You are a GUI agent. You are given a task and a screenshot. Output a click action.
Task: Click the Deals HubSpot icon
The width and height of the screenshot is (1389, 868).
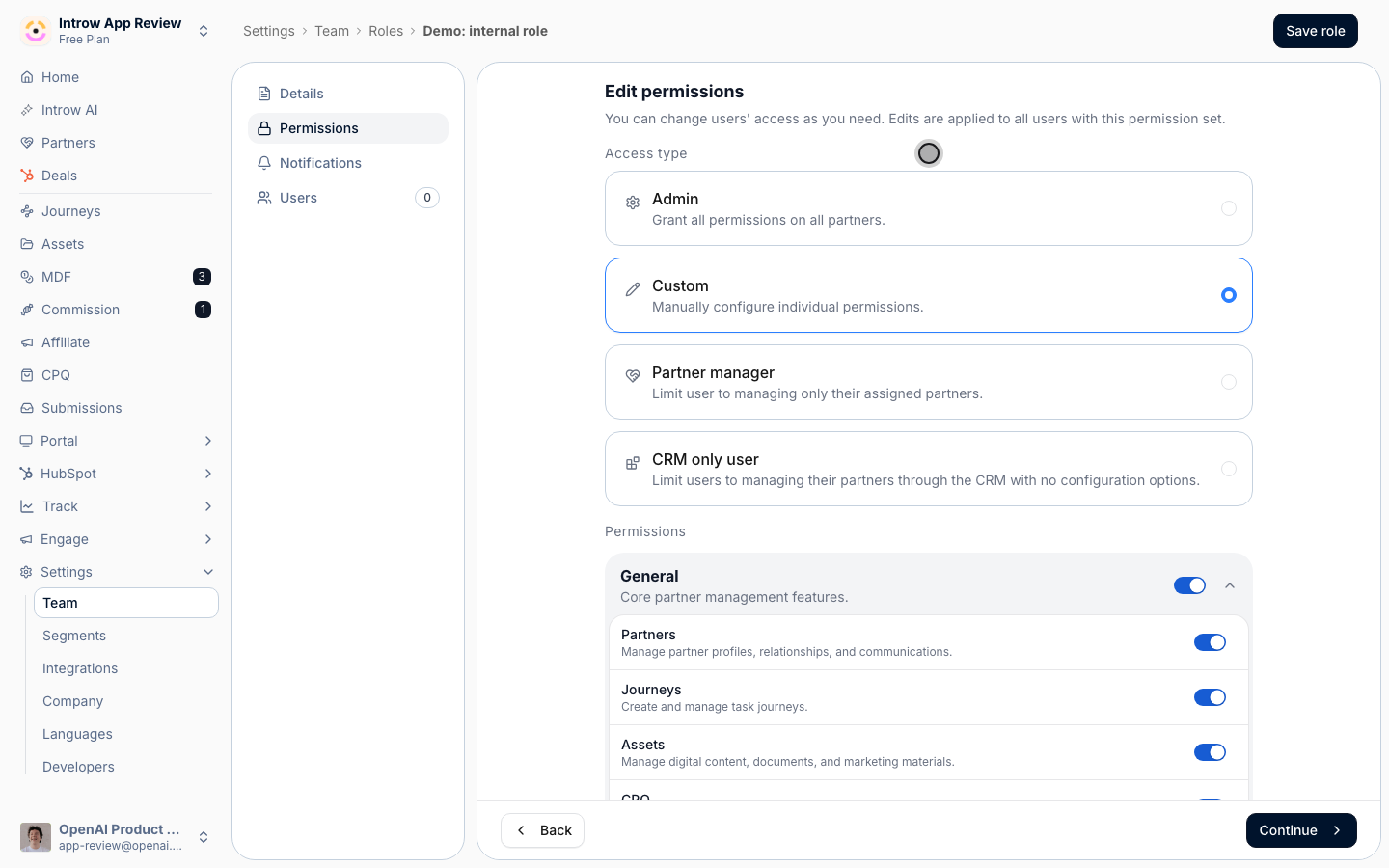pos(27,176)
